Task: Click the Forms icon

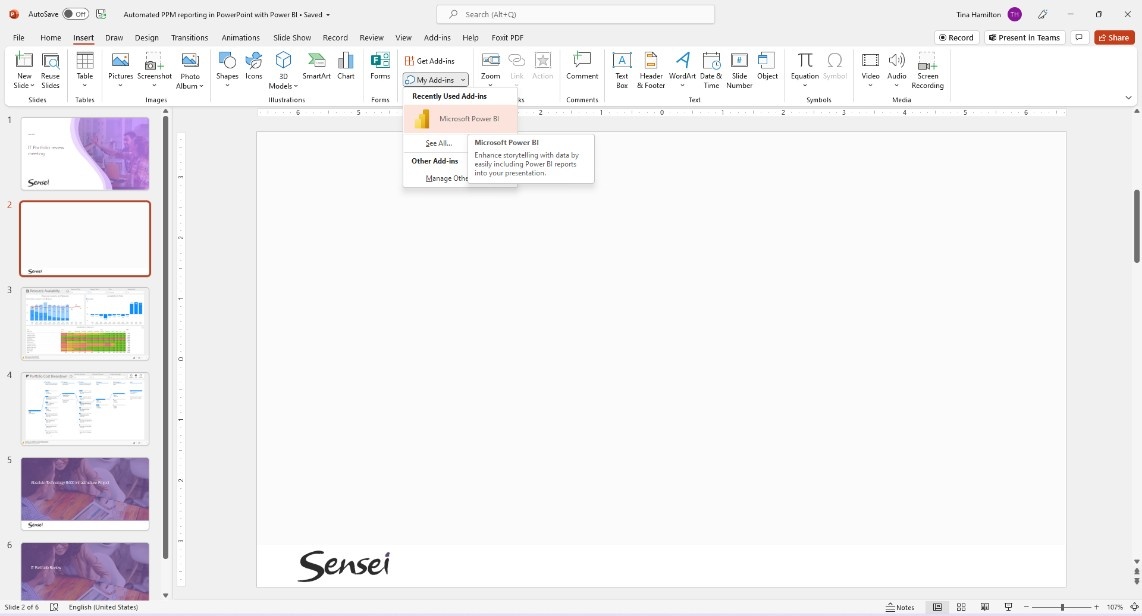Action: 380,65
